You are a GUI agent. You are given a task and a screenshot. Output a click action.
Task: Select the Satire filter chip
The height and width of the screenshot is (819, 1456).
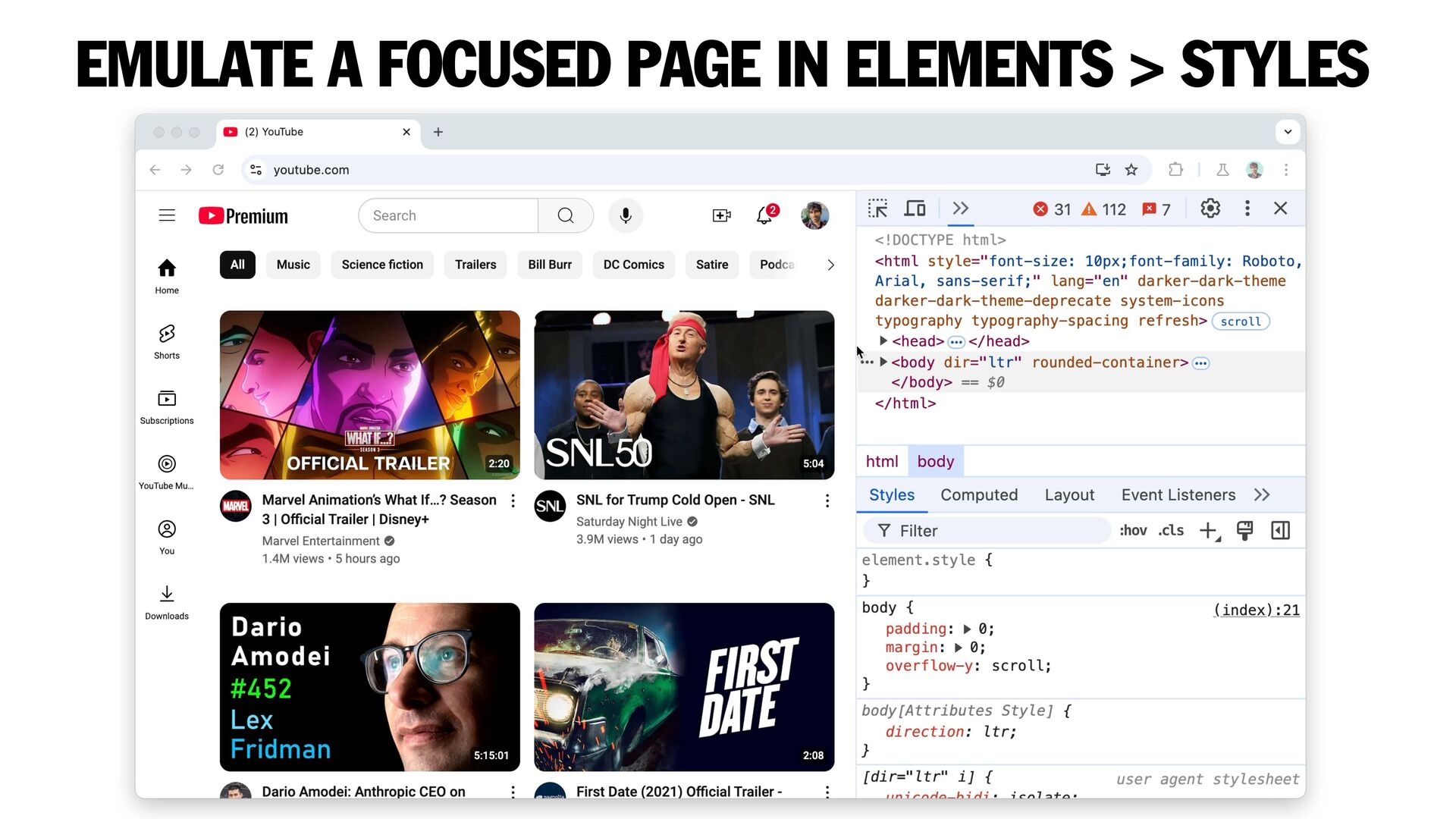(x=712, y=265)
